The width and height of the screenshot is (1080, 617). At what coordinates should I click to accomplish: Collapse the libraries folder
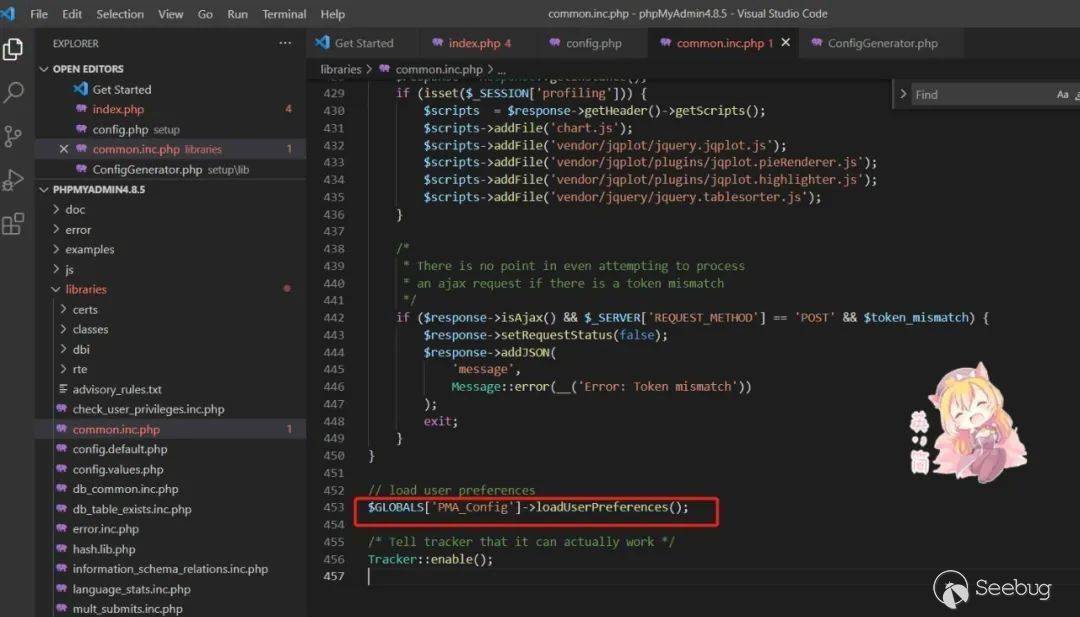[57, 289]
